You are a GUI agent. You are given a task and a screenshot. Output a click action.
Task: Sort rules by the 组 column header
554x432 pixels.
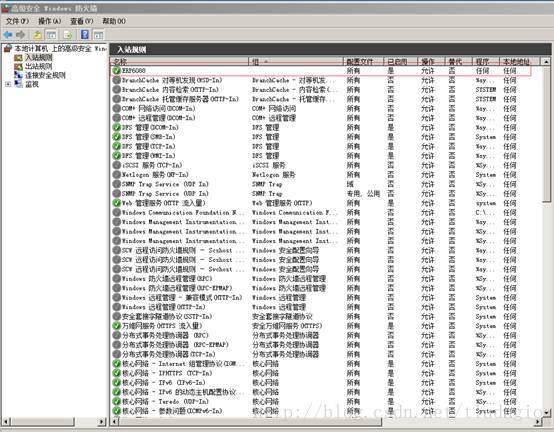pos(296,62)
